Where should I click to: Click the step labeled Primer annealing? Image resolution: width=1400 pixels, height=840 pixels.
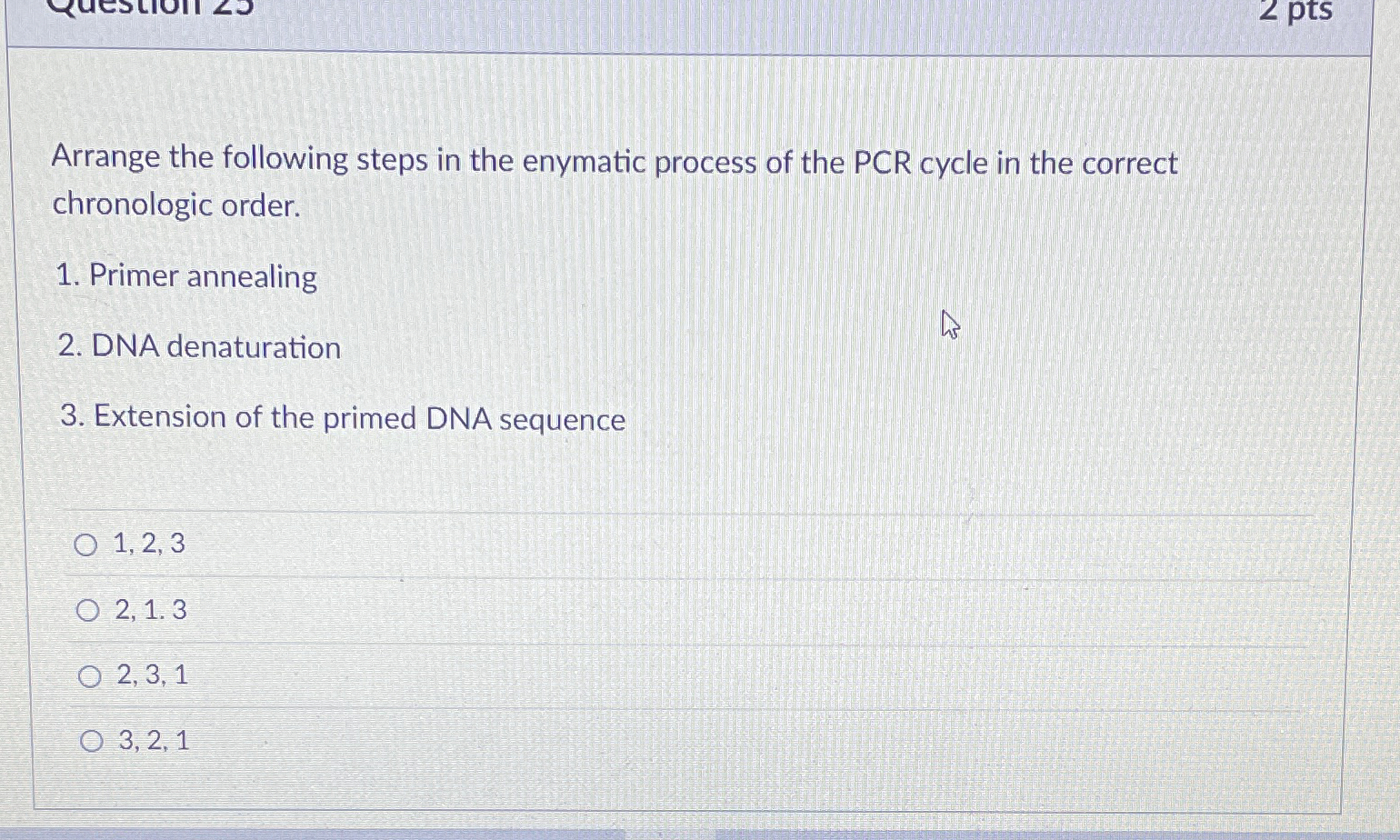185,276
